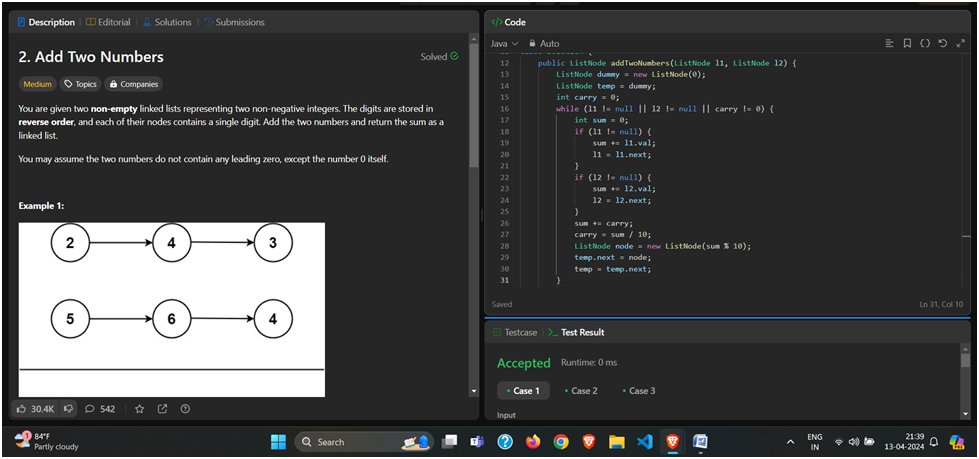Click the Wi-Fi icon in system tray
979x459 pixels.
click(840, 442)
